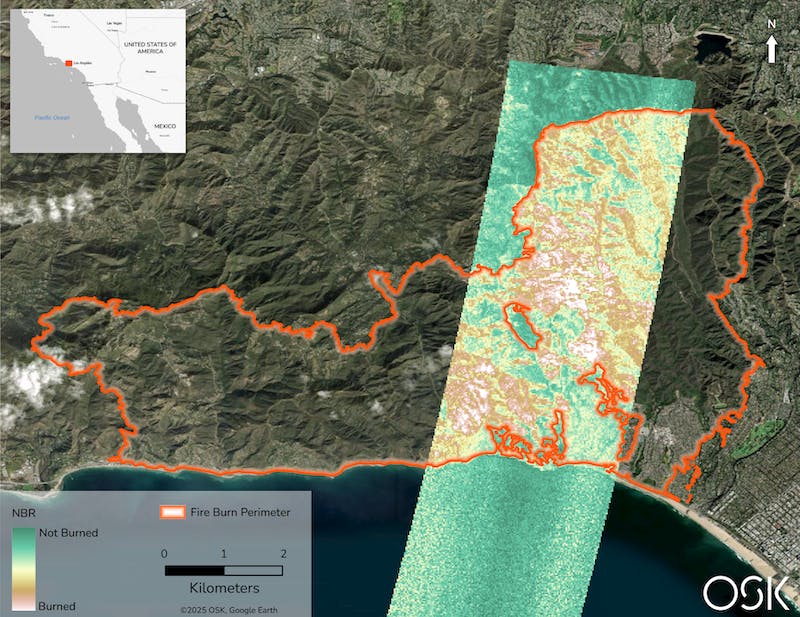800x617 pixels.
Task: Click the UNITED STATES OF AMERICA label
Action: (150, 48)
